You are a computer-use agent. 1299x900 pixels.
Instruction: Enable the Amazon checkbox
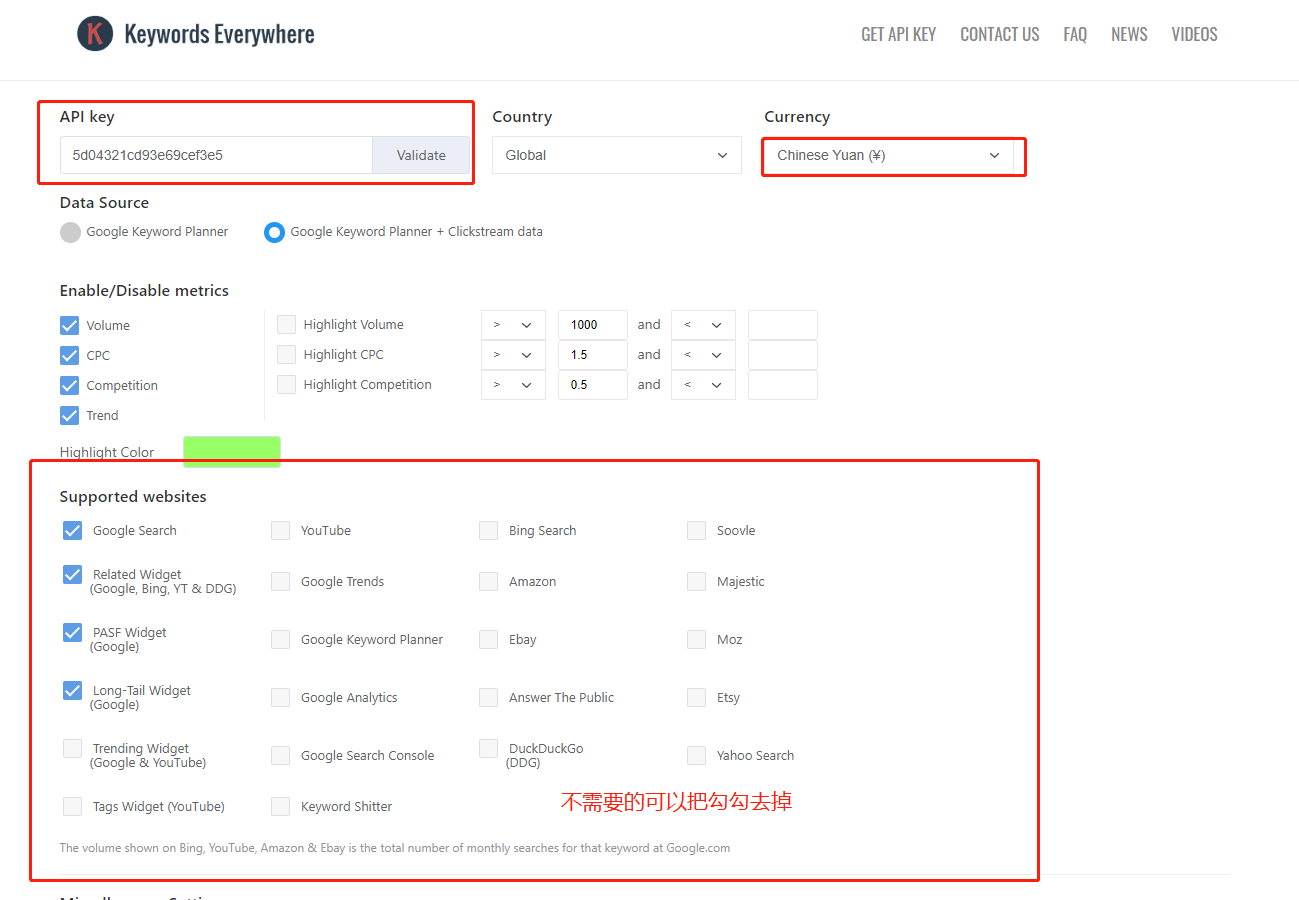point(488,581)
